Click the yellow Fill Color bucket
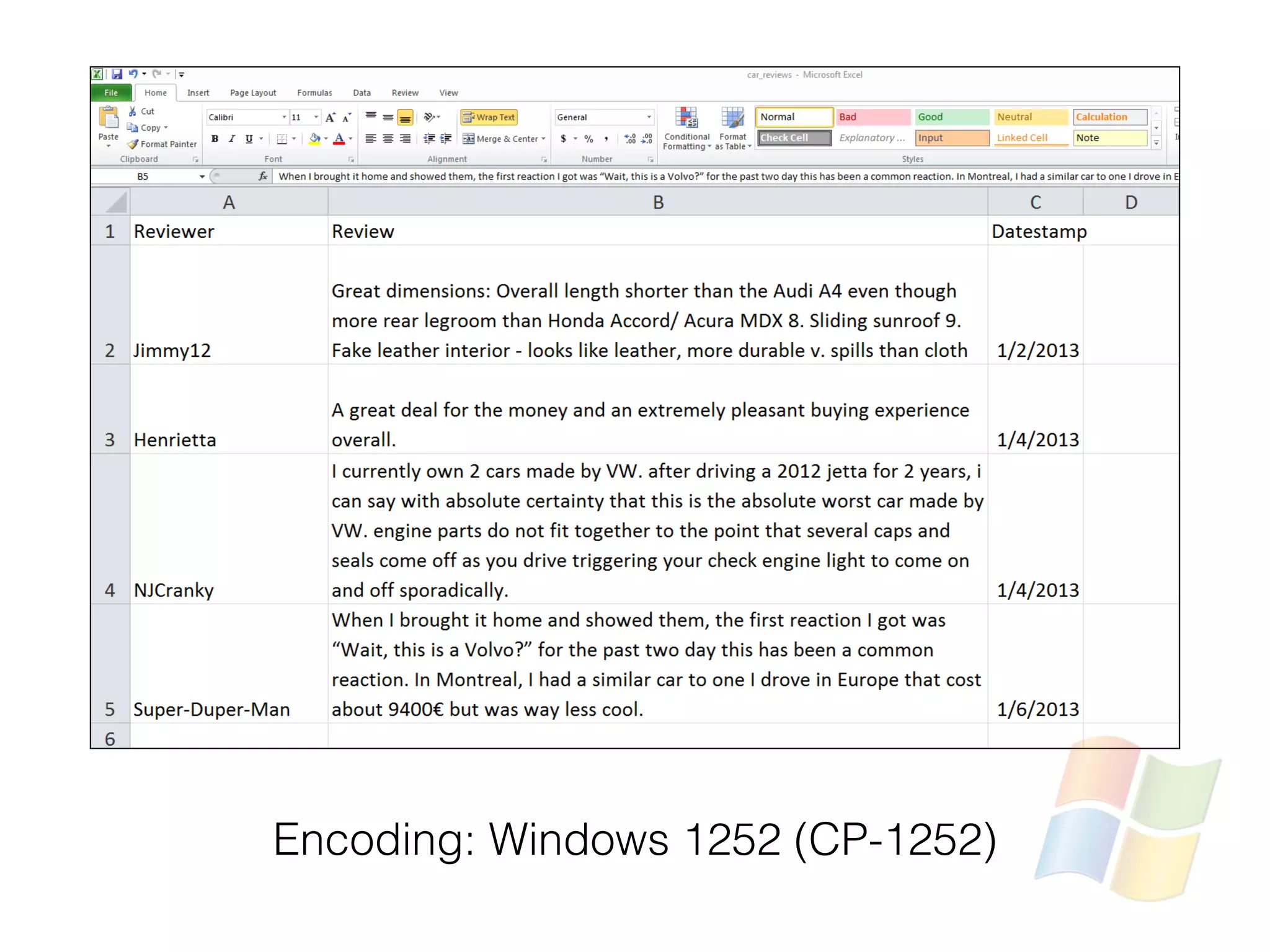This screenshot has height=952, width=1270. [x=314, y=139]
